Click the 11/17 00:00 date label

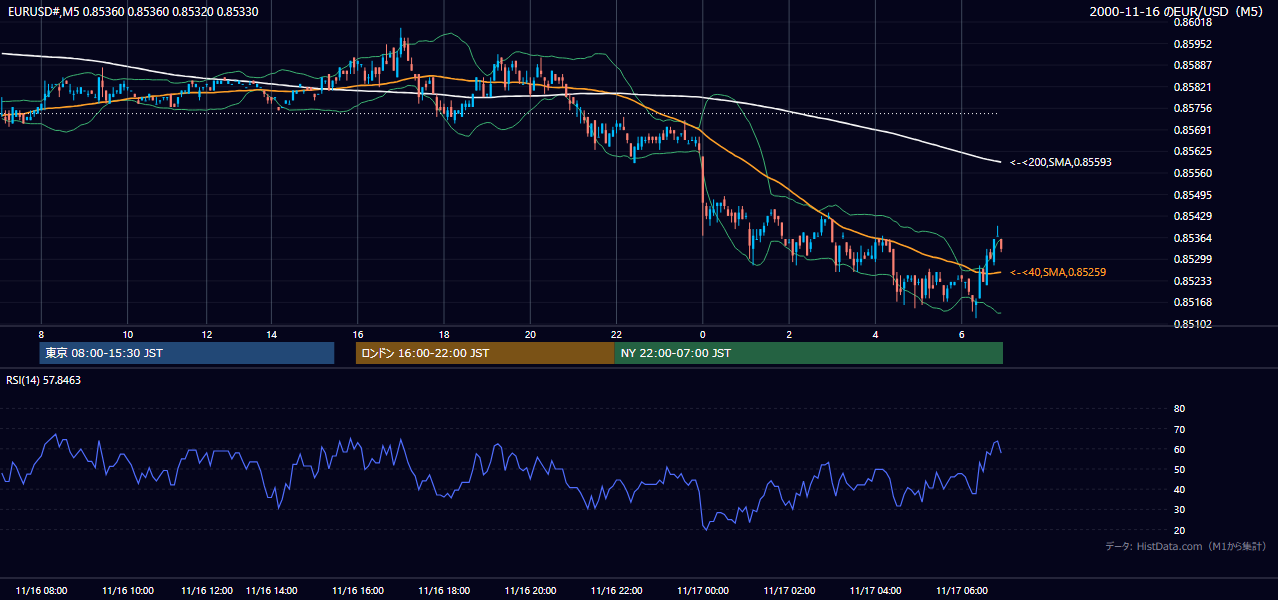pos(702,590)
